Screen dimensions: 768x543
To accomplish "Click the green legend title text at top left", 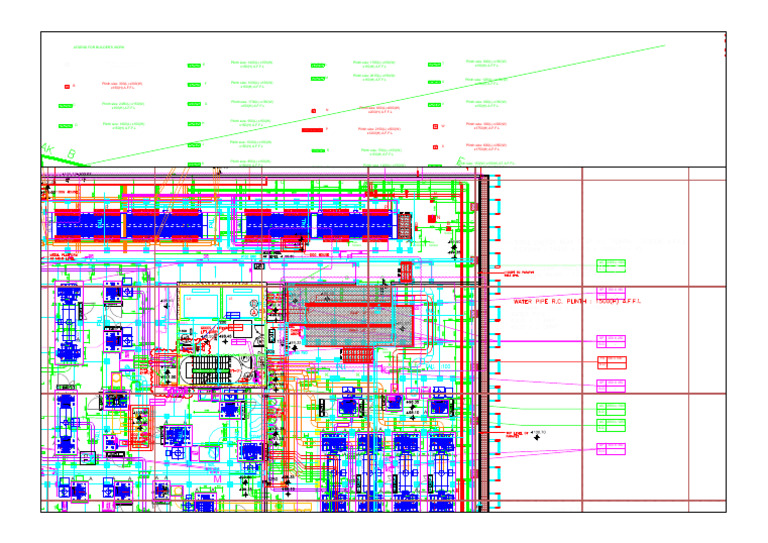I will [x=99, y=47].
